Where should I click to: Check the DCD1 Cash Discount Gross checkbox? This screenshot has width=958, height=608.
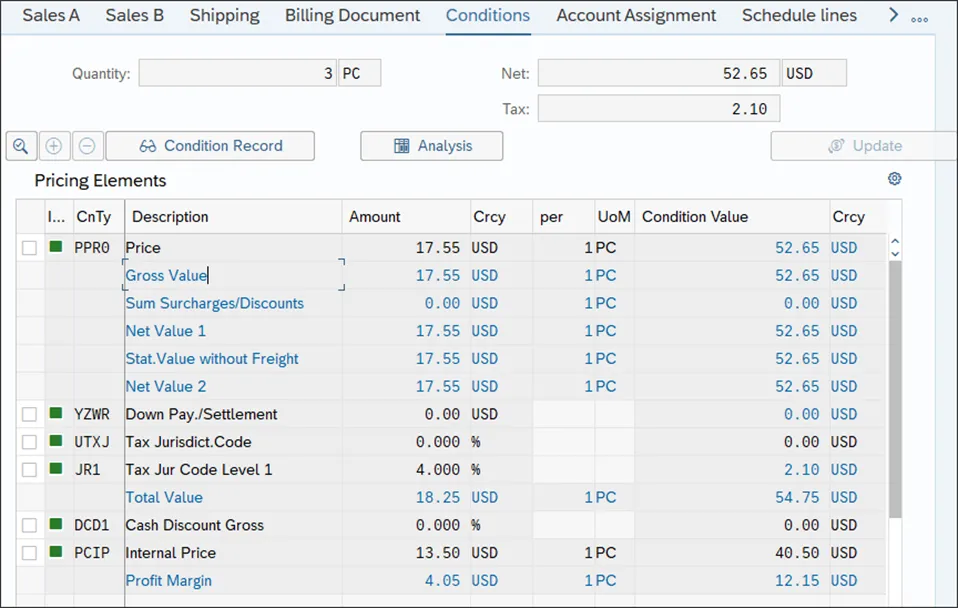(x=30, y=525)
